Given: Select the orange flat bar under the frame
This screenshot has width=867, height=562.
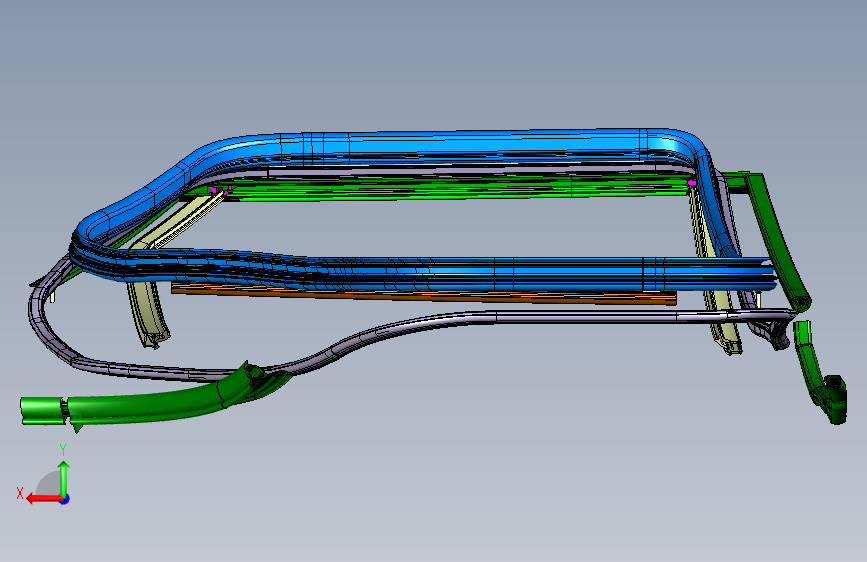Looking at the screenshot, I should pos(423,294).
